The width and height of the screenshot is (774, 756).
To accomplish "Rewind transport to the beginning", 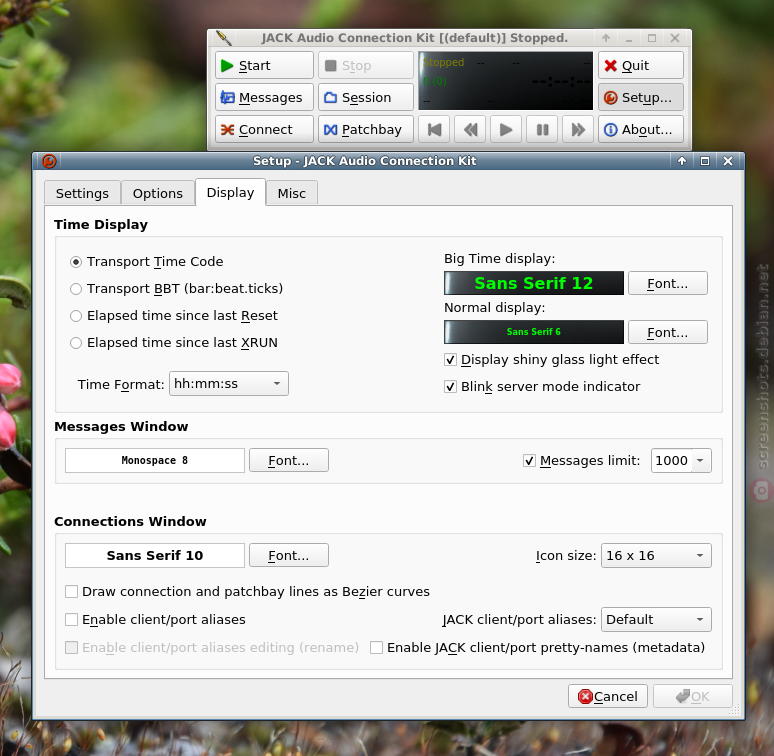I will coord(434,129).
